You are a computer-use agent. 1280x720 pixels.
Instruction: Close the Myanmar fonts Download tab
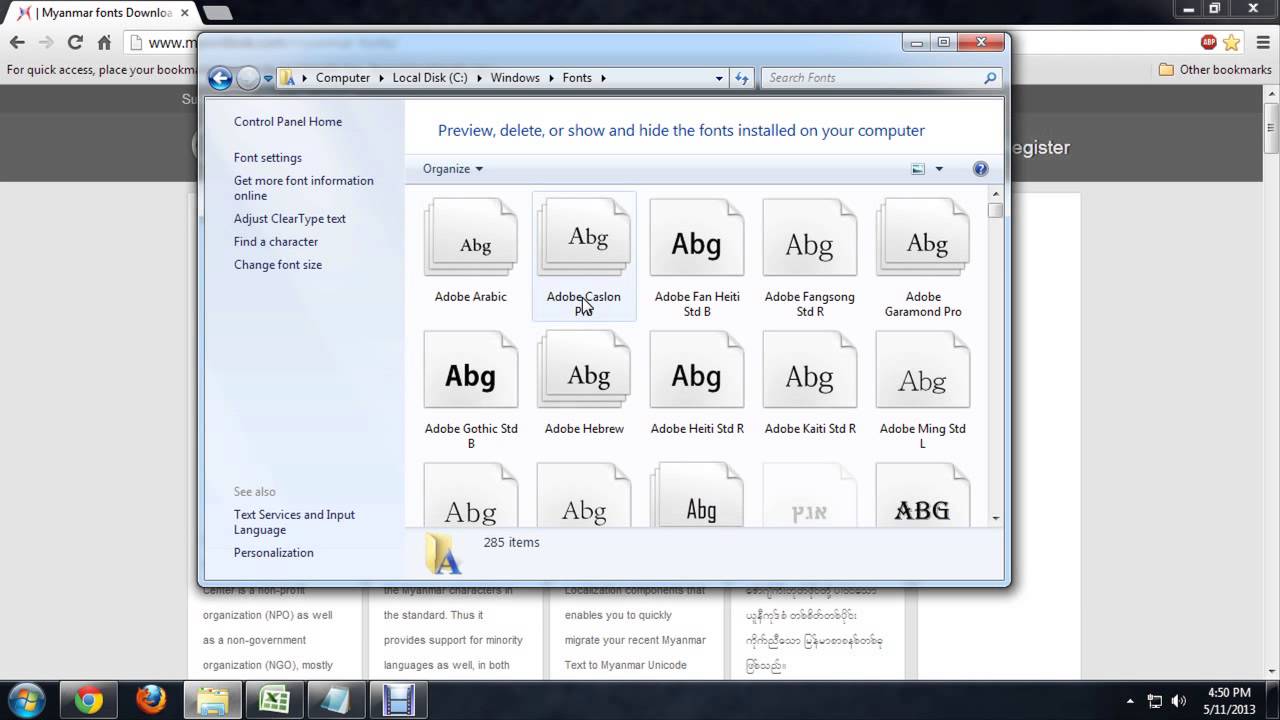[x=184, y=13]
